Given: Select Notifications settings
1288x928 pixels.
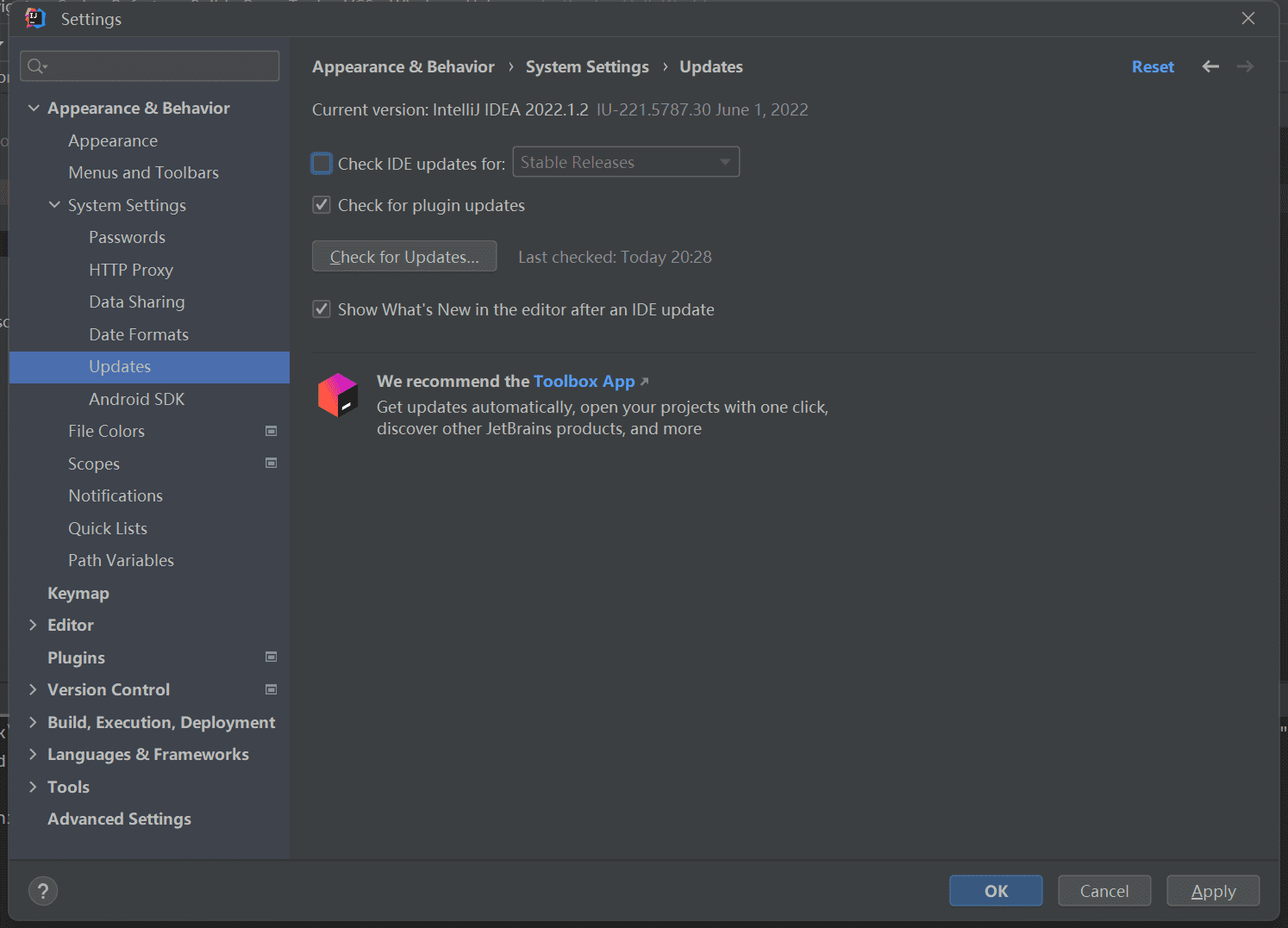Looking at the screenshot, I should [x=116, y=495].
